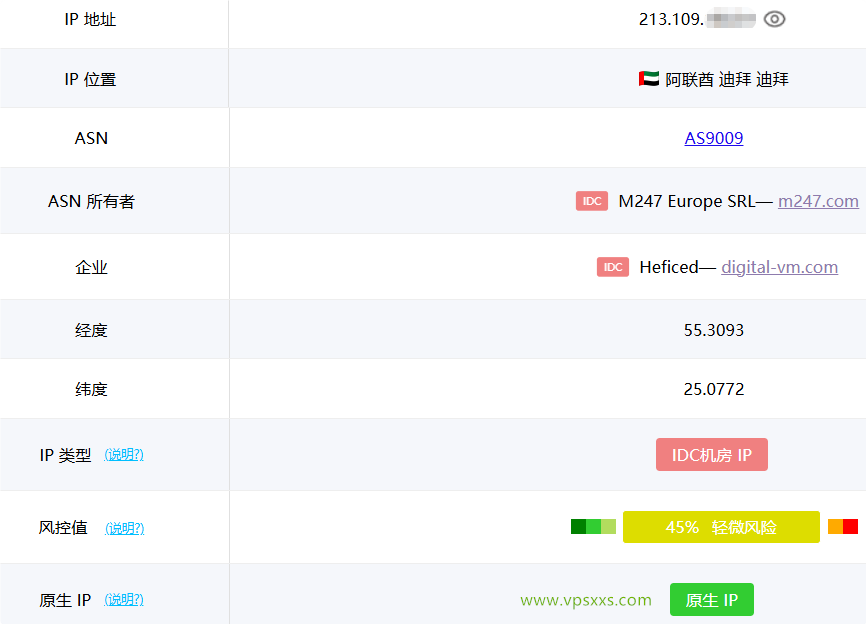Click the orange risk level swatch
Screen dimensions: 866x624
[x=835, y=527]
